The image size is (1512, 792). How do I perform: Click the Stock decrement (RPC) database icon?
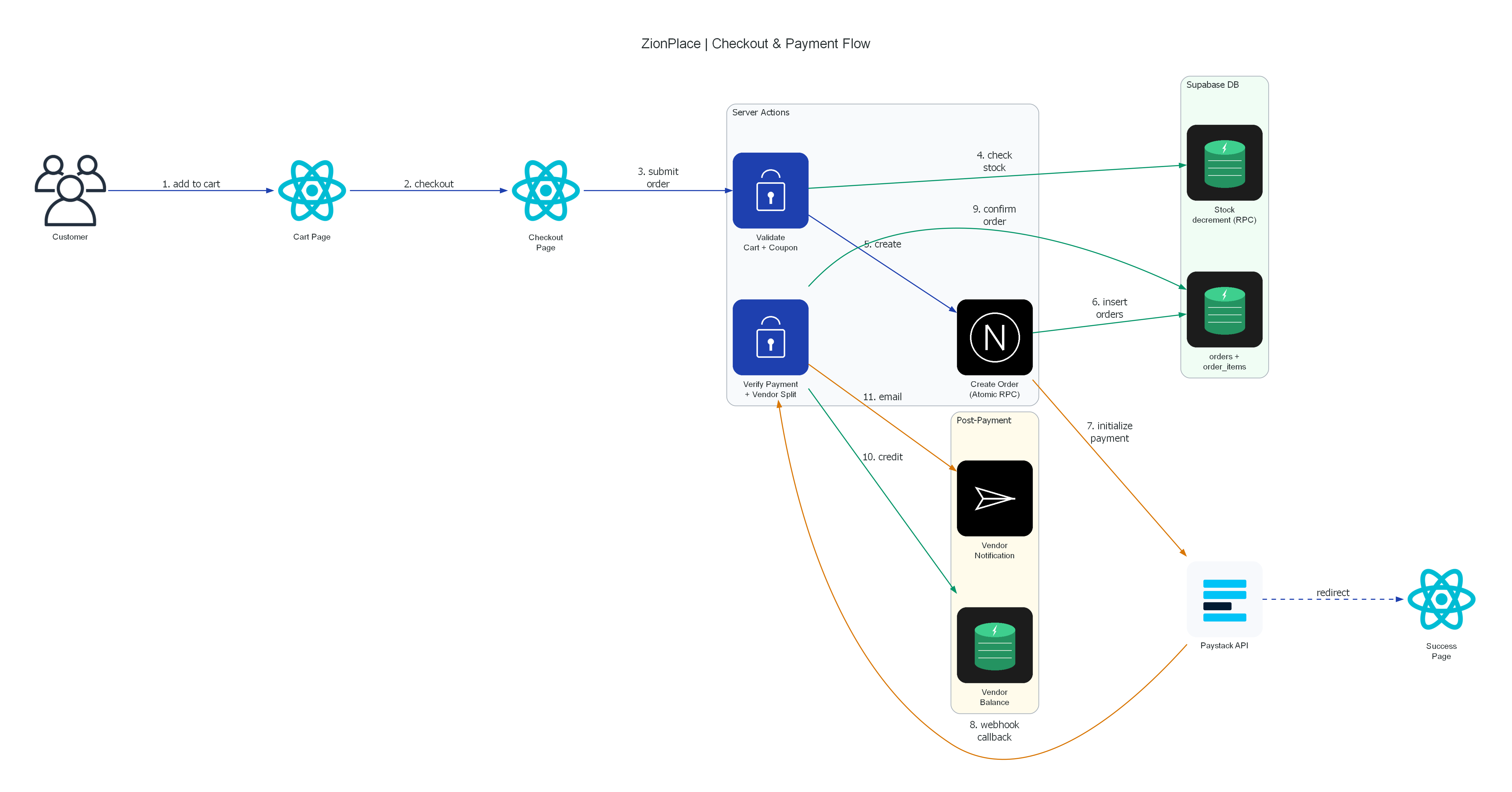point(1224,163)
